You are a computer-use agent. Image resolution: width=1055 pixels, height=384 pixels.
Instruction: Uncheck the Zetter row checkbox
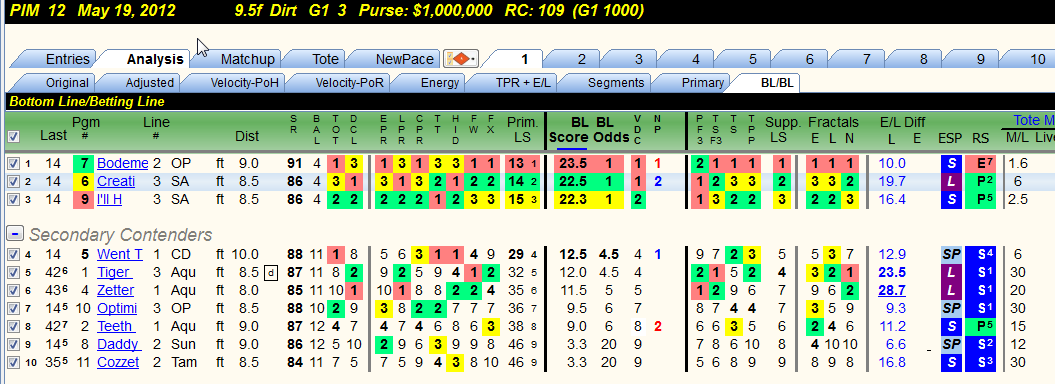(13, 291)
